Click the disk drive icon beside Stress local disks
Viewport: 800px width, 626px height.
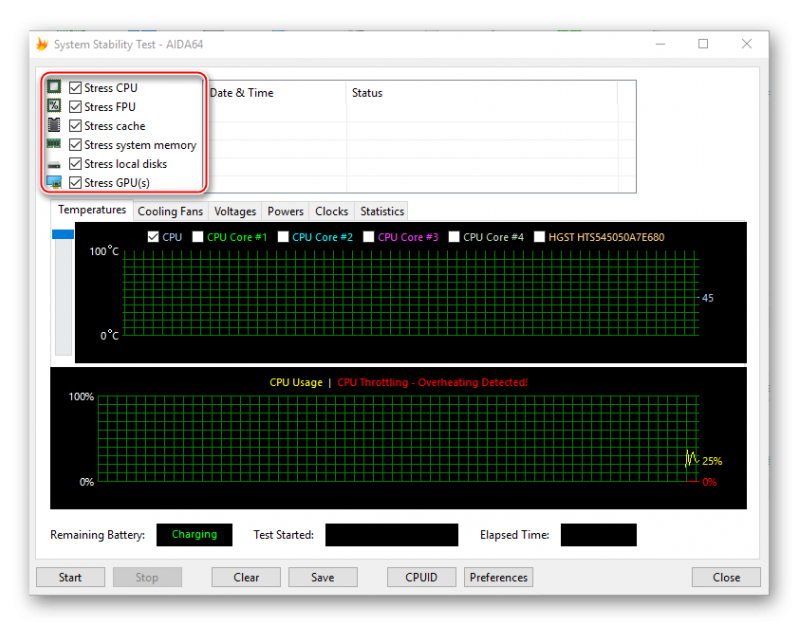pyautogui.click(x=54, y=165)
